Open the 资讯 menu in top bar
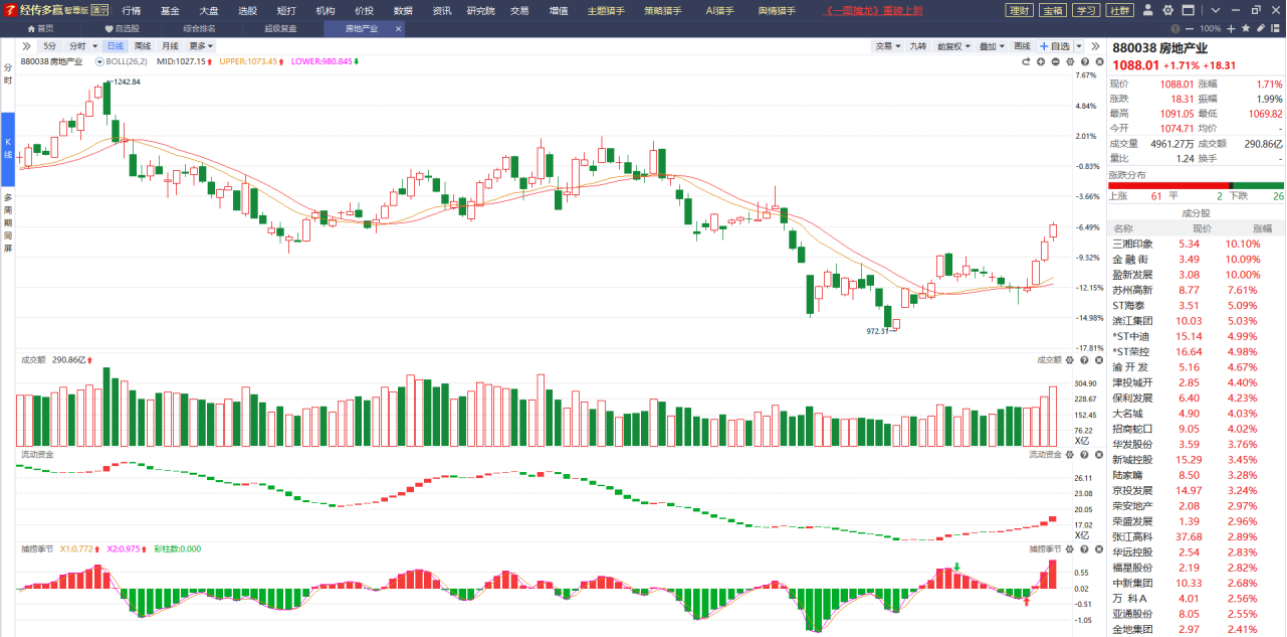 click(x=442, y=10)
